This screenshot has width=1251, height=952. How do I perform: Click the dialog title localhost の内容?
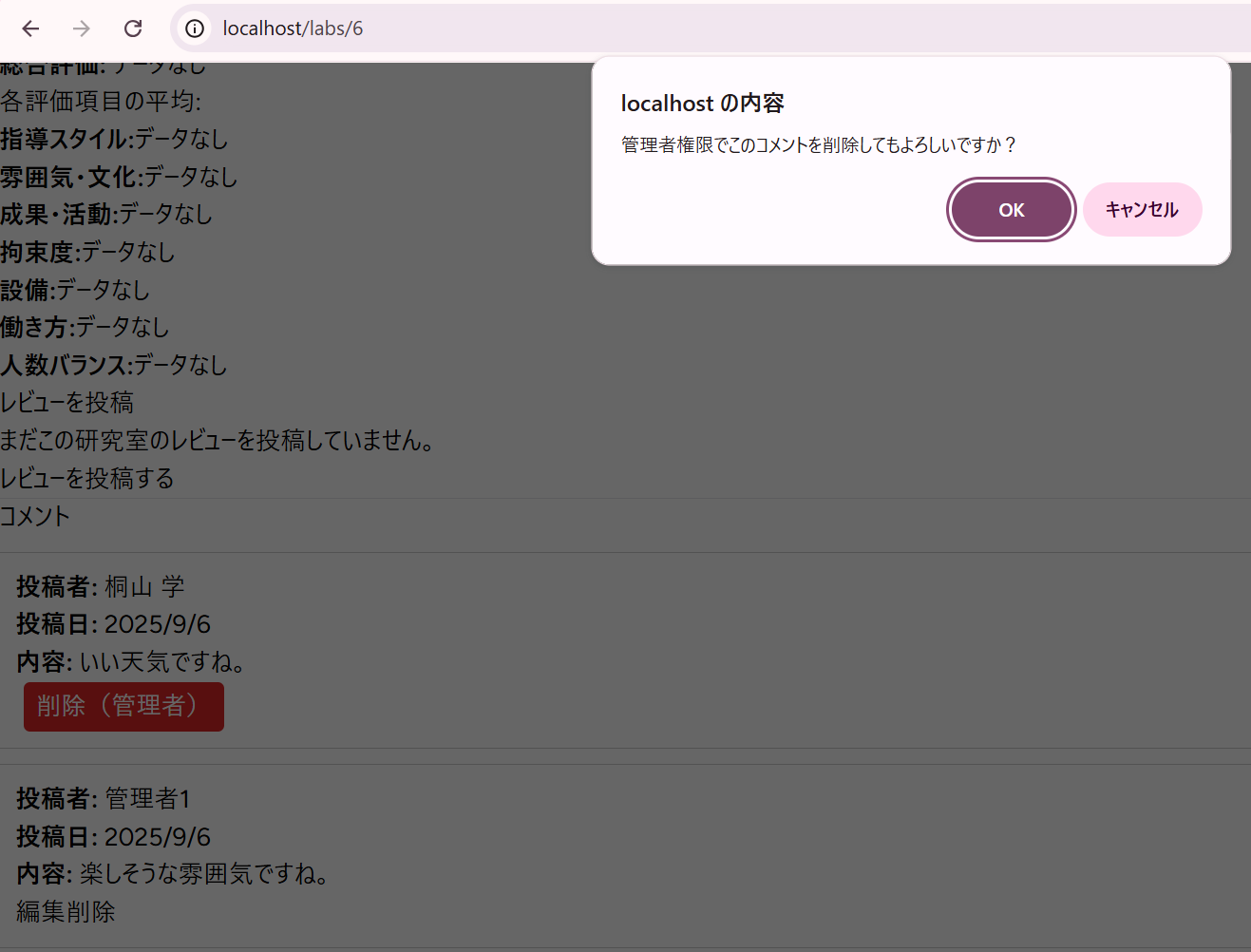tap(703, 103)
